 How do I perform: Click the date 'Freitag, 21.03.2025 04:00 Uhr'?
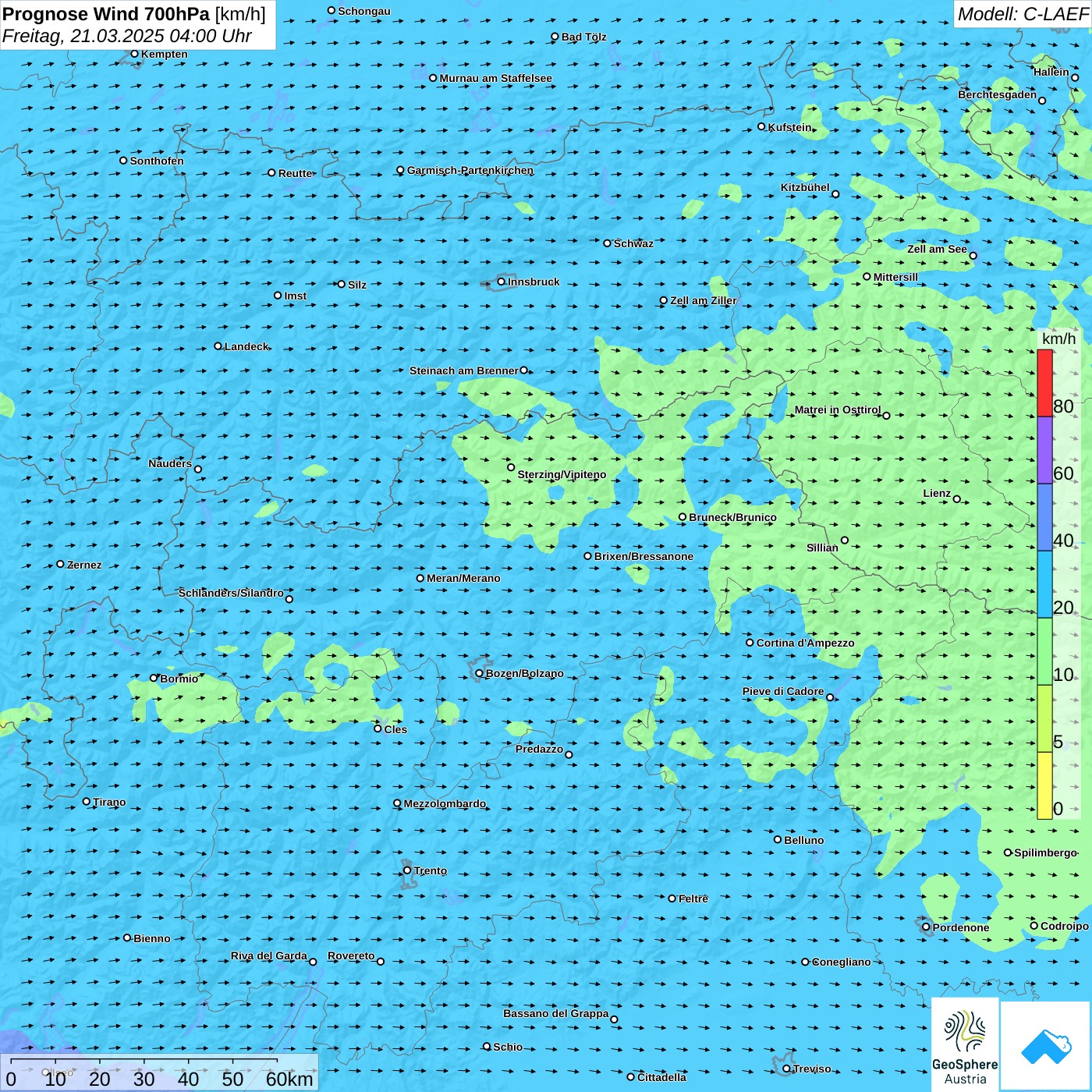[x=126, y=36]
